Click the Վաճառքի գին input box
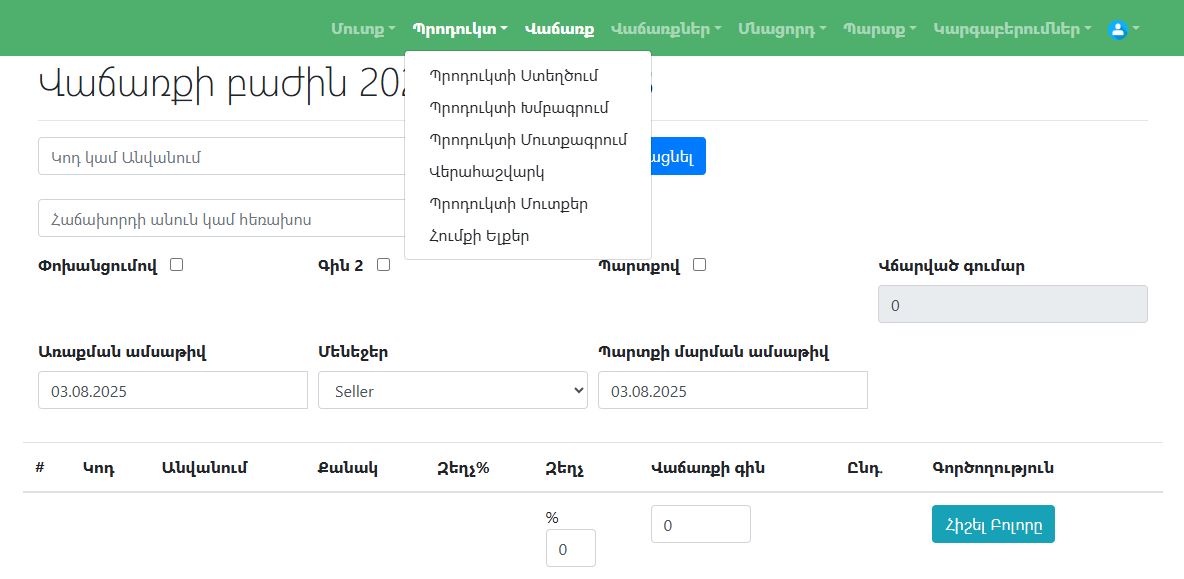The height and width of the screenshot is (579, 1184). [x=700, y=524]
